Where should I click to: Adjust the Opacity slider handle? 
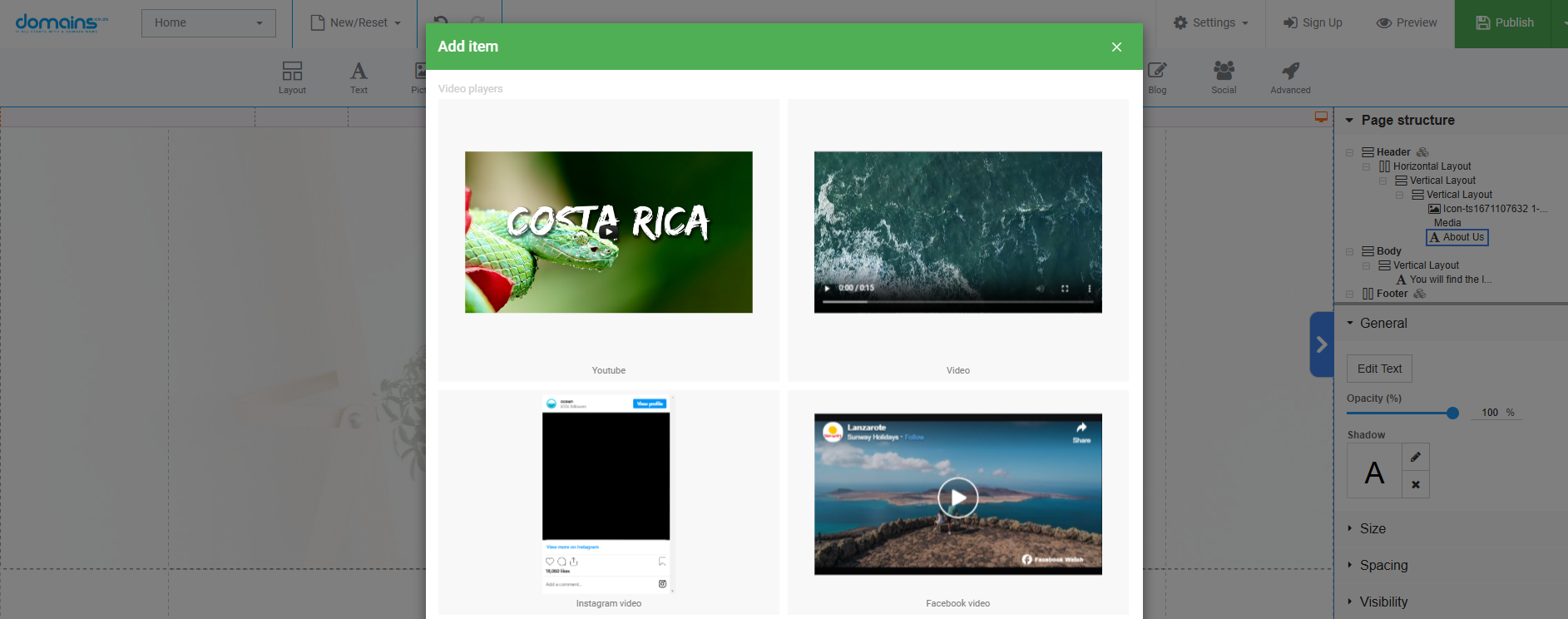point(1452,413)
